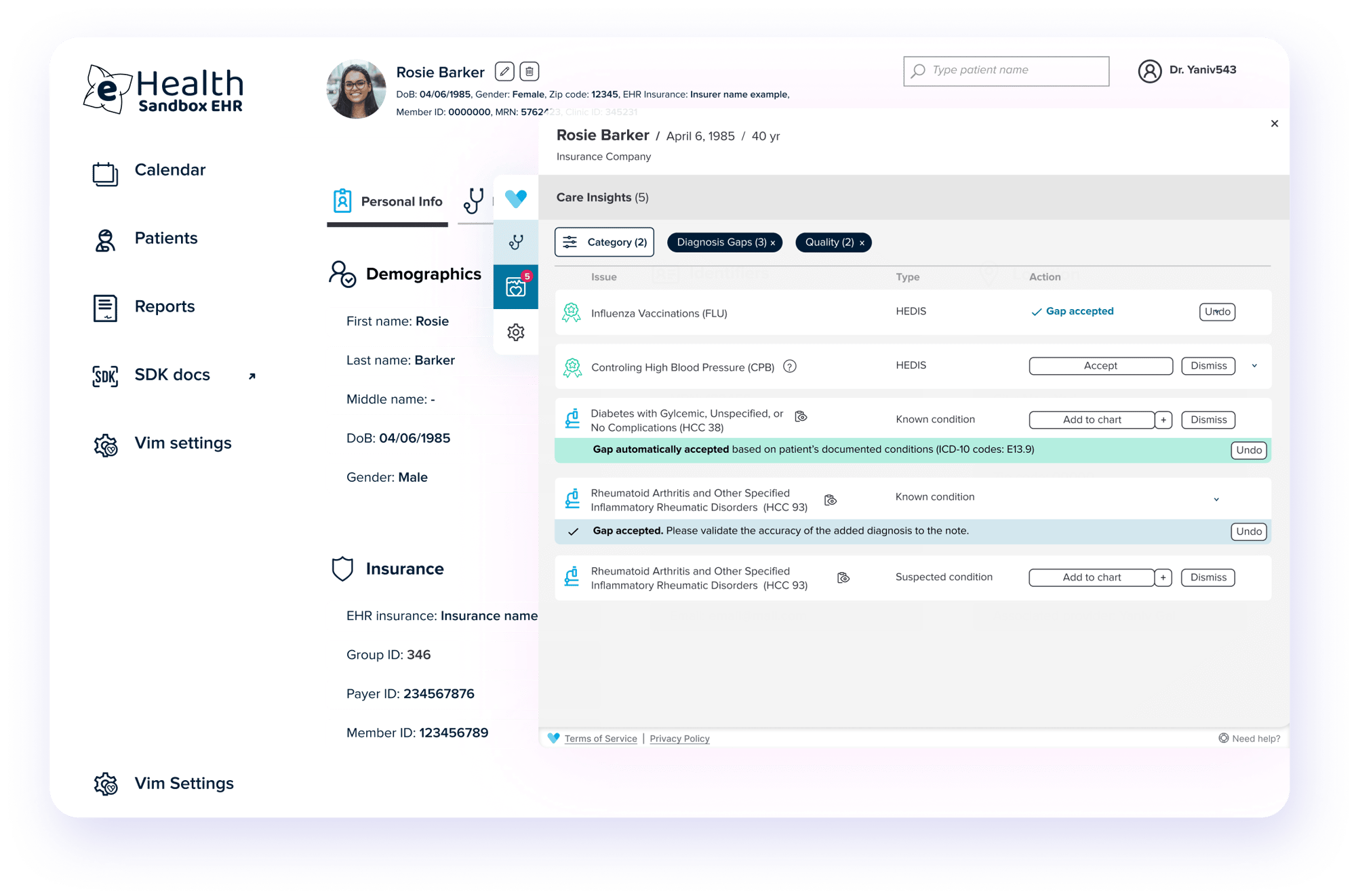Remove the Diagnosis Gaps (3) filter chip
Viewport: 1356px width, 896px height.
click(773, 243)
